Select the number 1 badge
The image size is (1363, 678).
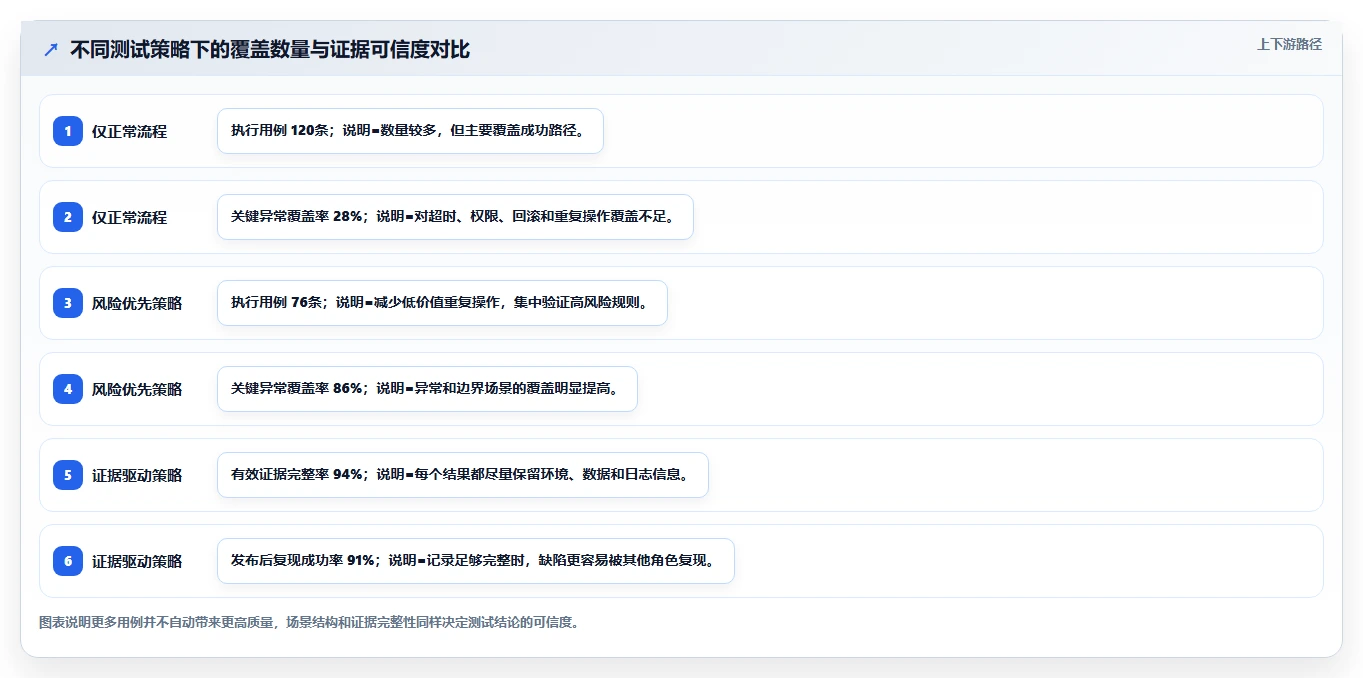pyautogui.click(x=68, y=131)
